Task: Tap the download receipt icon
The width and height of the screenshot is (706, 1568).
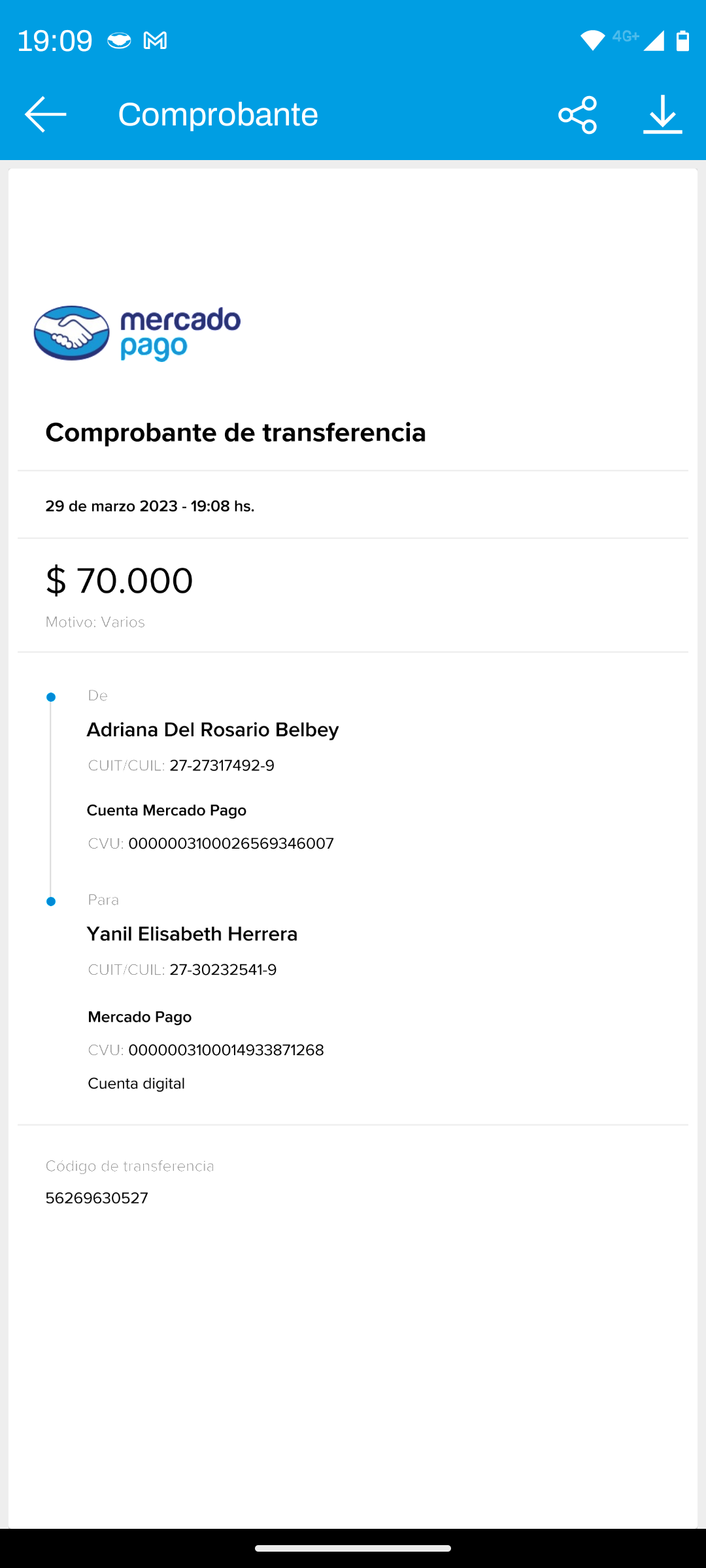Action: 662,115
